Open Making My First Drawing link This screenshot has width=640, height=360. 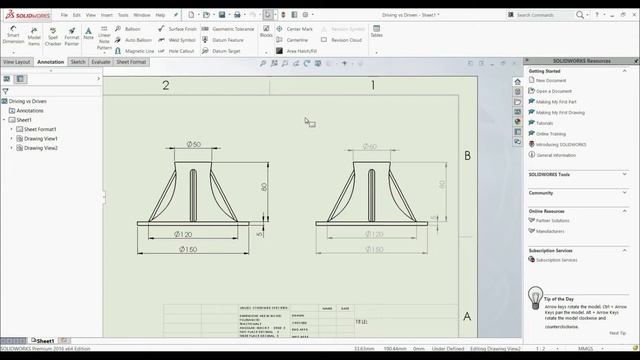click(560, 113)
